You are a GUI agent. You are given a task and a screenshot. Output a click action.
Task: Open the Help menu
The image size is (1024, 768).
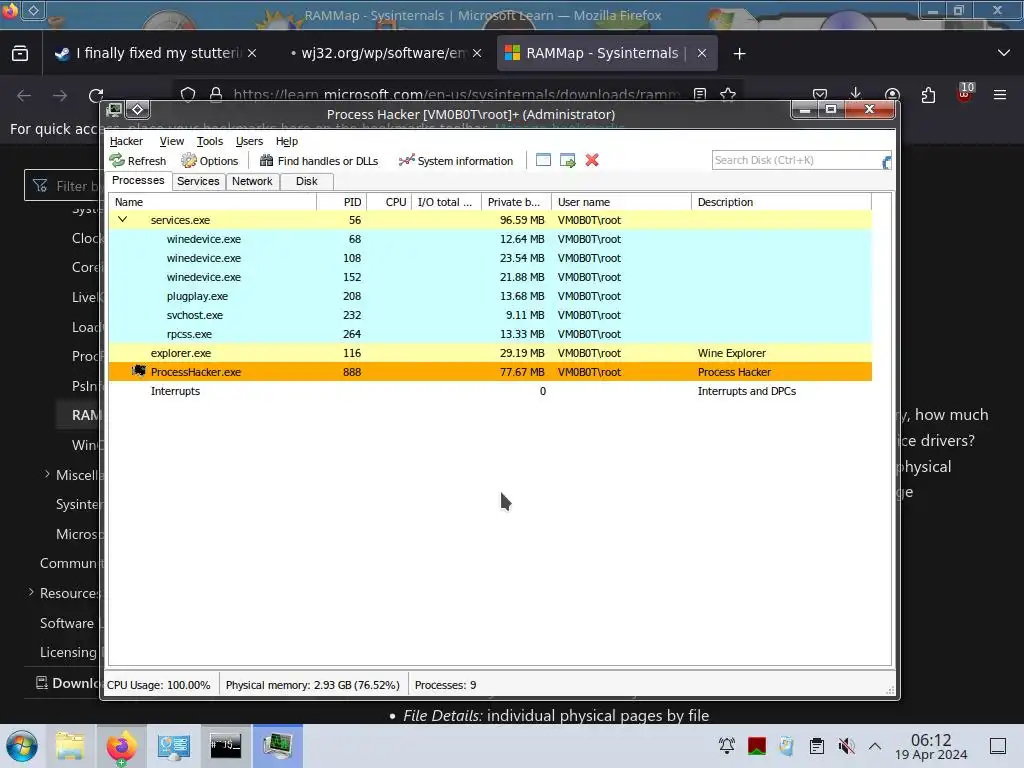click(x=287, y=141)
